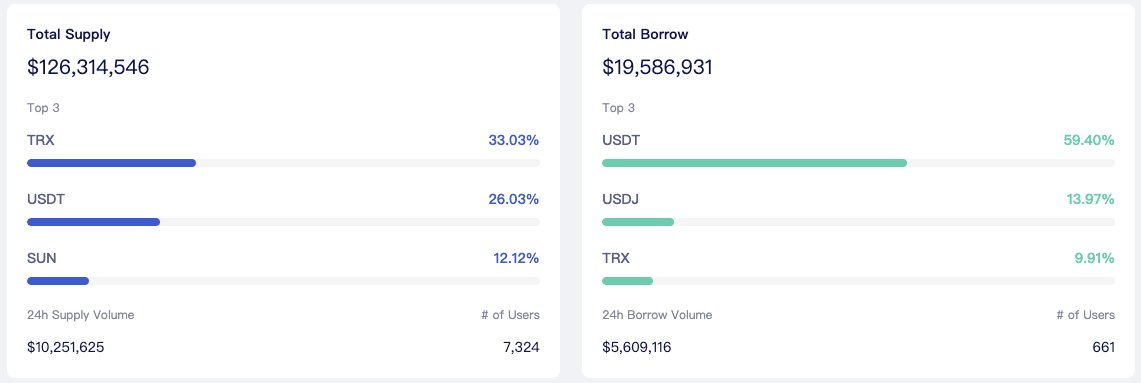Click the TRX label under Total Supply
1141x383 pixels.
point(41,141)
